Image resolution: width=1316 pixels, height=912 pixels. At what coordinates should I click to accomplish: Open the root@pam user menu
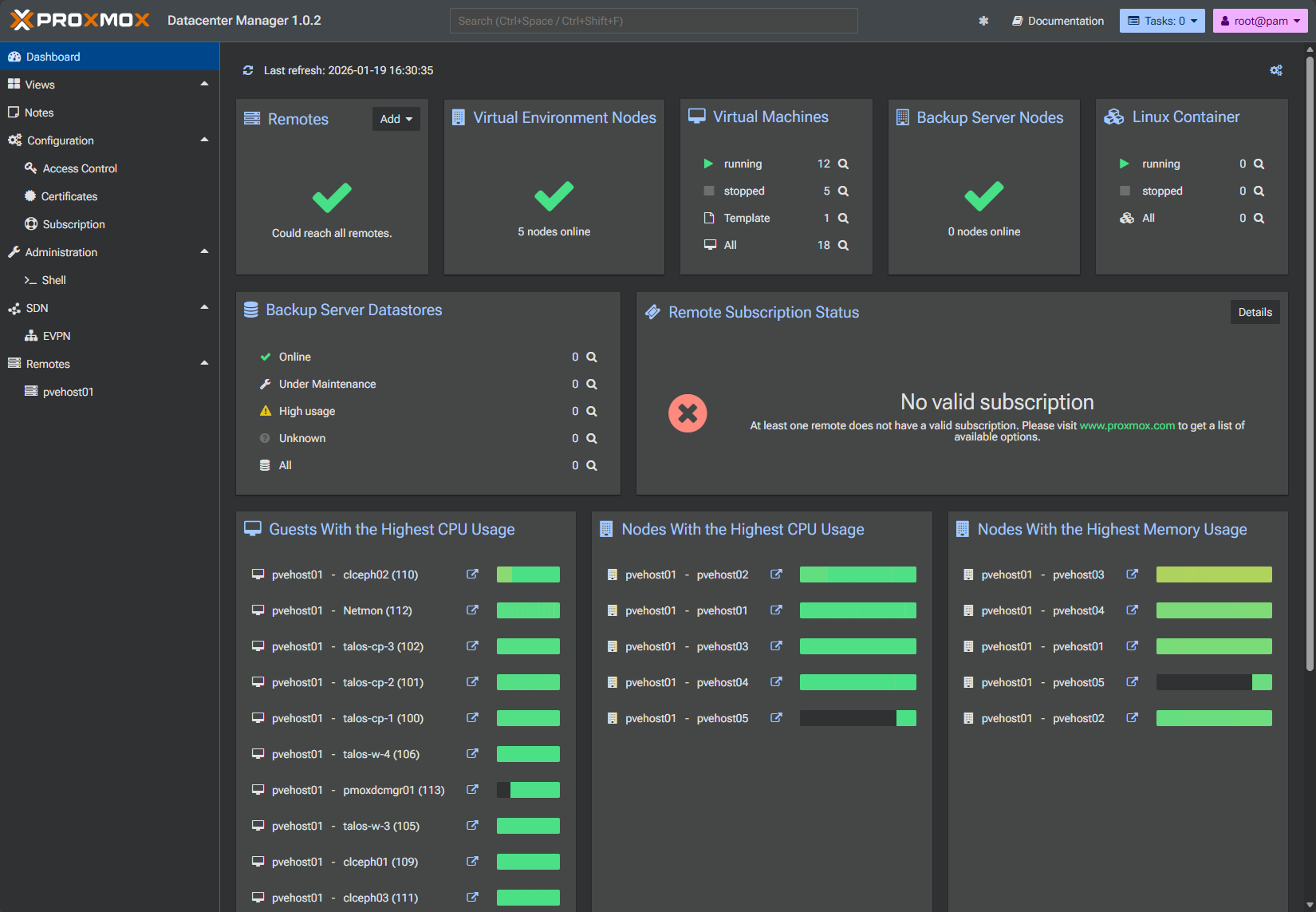pos(1260,21)
